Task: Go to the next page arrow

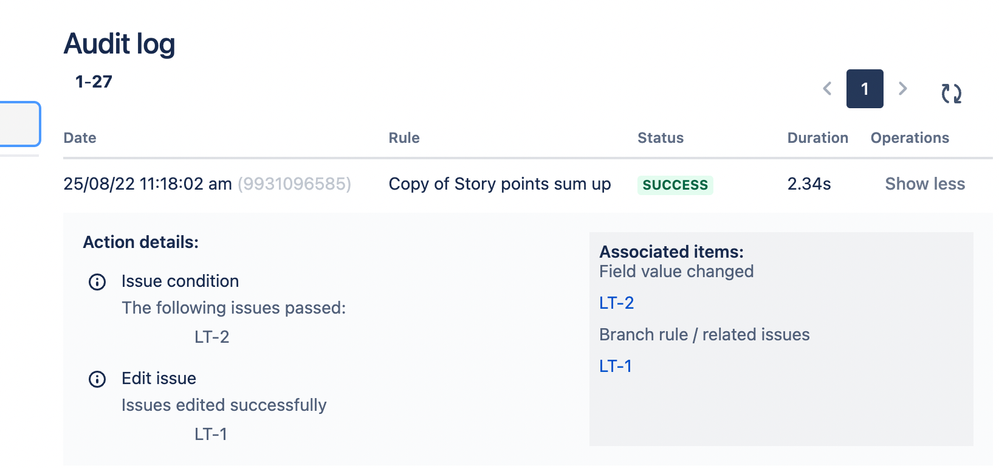Action: point(903,89)
